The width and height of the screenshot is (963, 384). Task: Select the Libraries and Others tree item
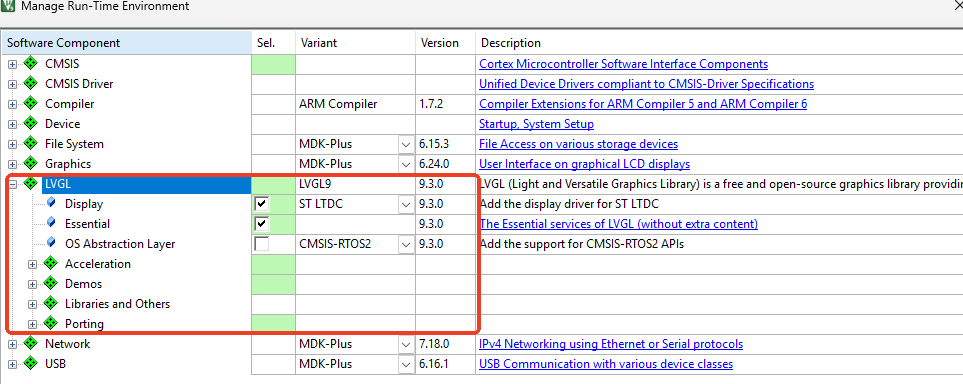[x=117, y=304]
